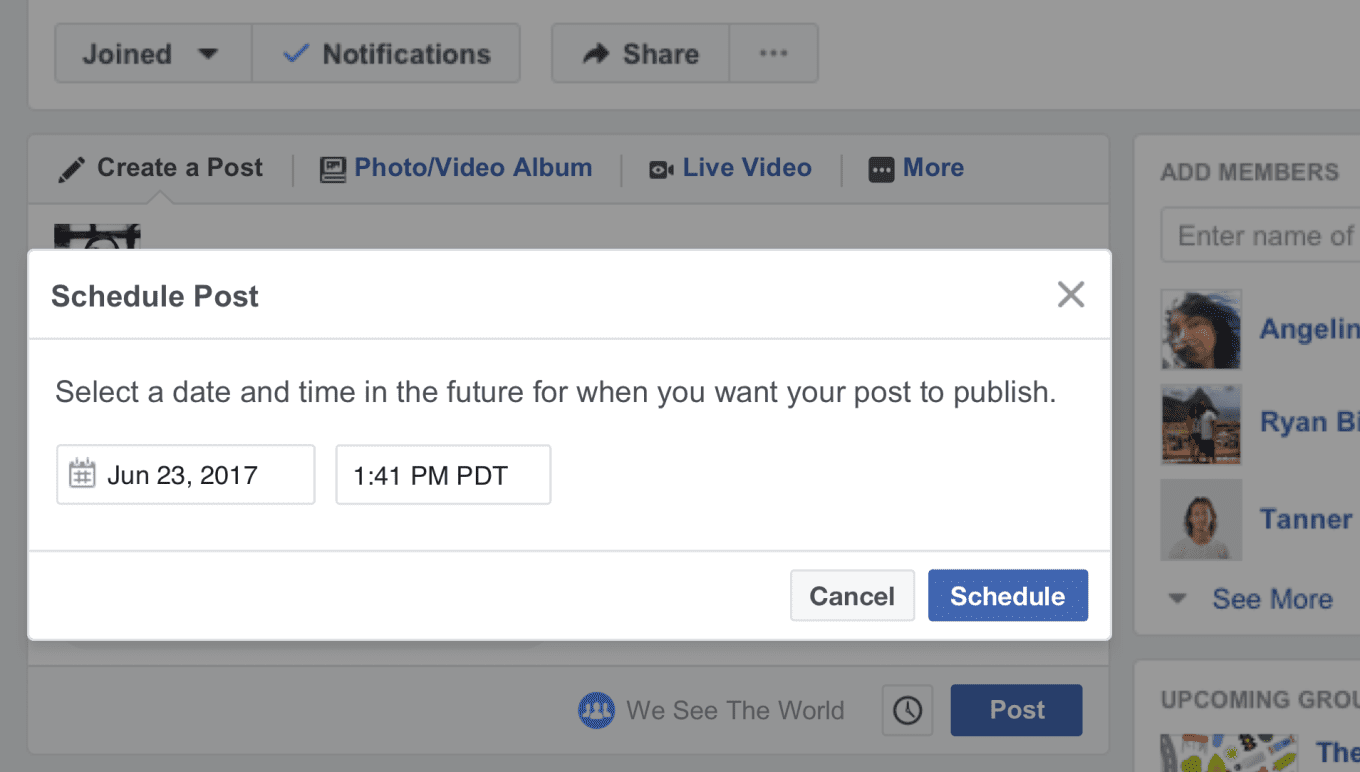This screenshot has height=772, width=1360.
Task: Click the We See The World group icon
Action: [x=595, y=710]
